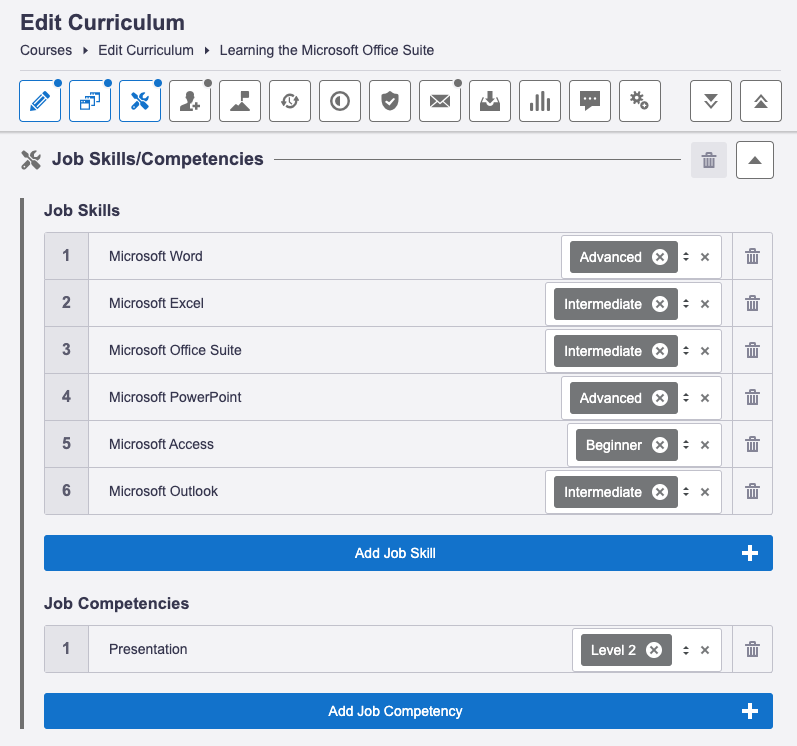Click the Add Job Competency button
The width and height of the screenshot is (797, 746).
[x=408, y=711]
